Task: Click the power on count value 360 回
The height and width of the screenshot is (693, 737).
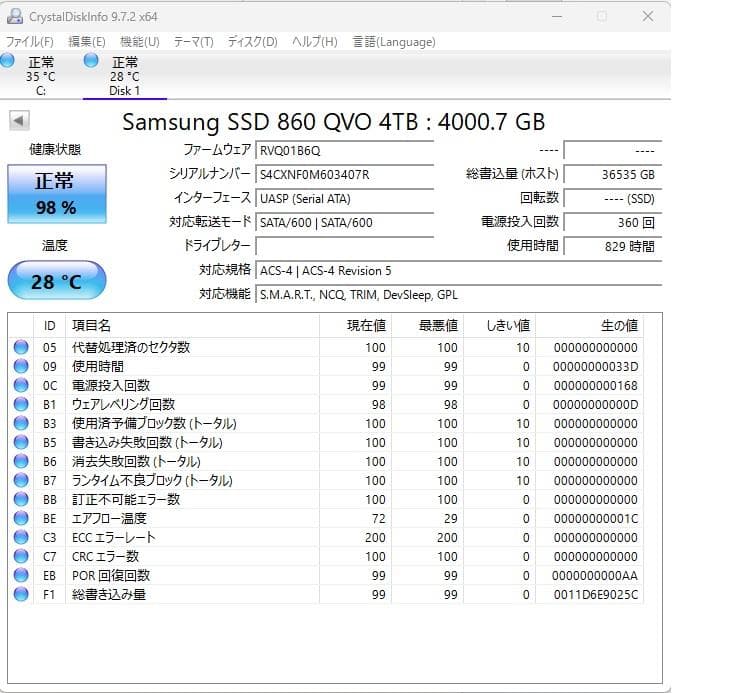Action: (613, 222)
